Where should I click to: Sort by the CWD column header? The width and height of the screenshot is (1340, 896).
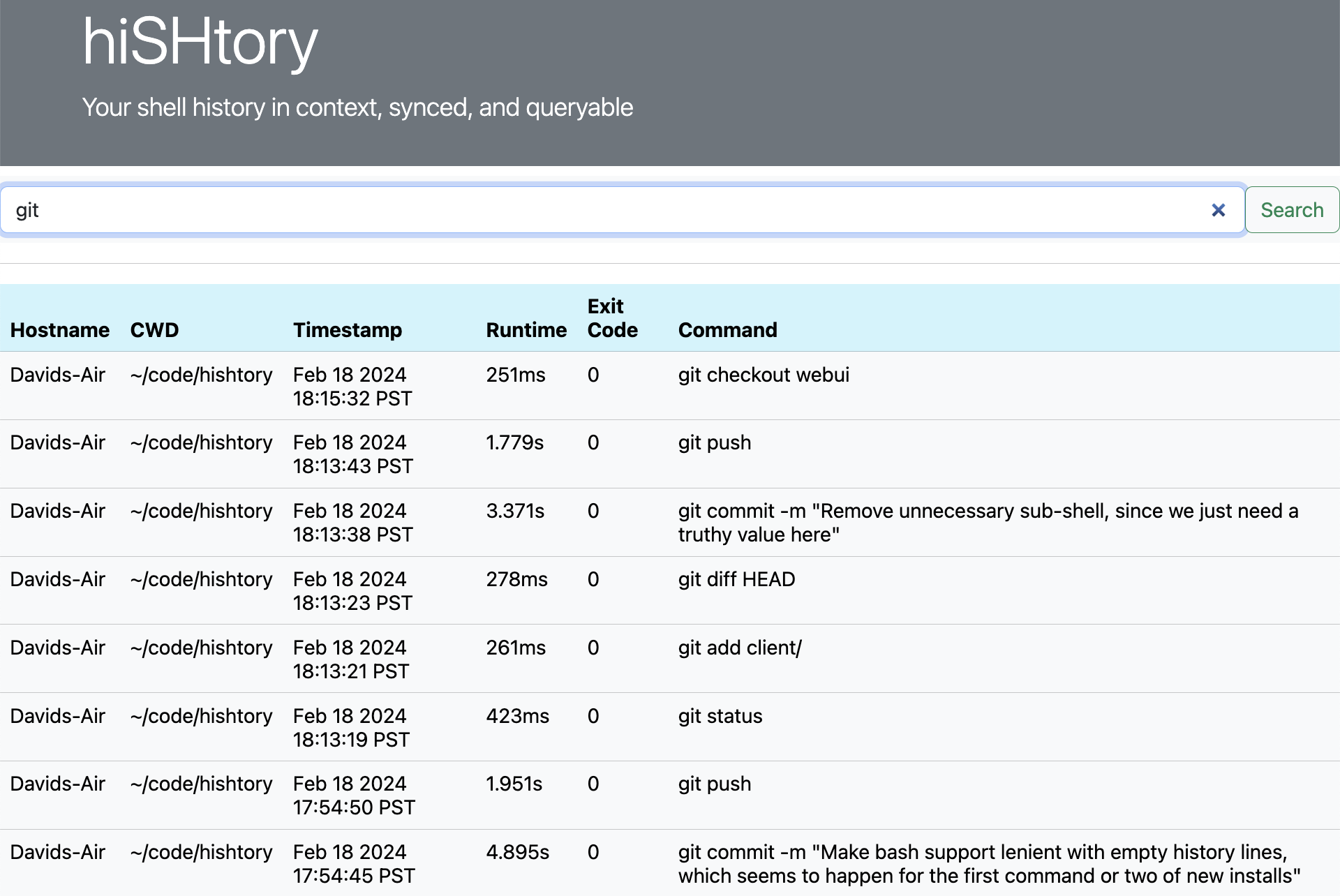point(154,329)
